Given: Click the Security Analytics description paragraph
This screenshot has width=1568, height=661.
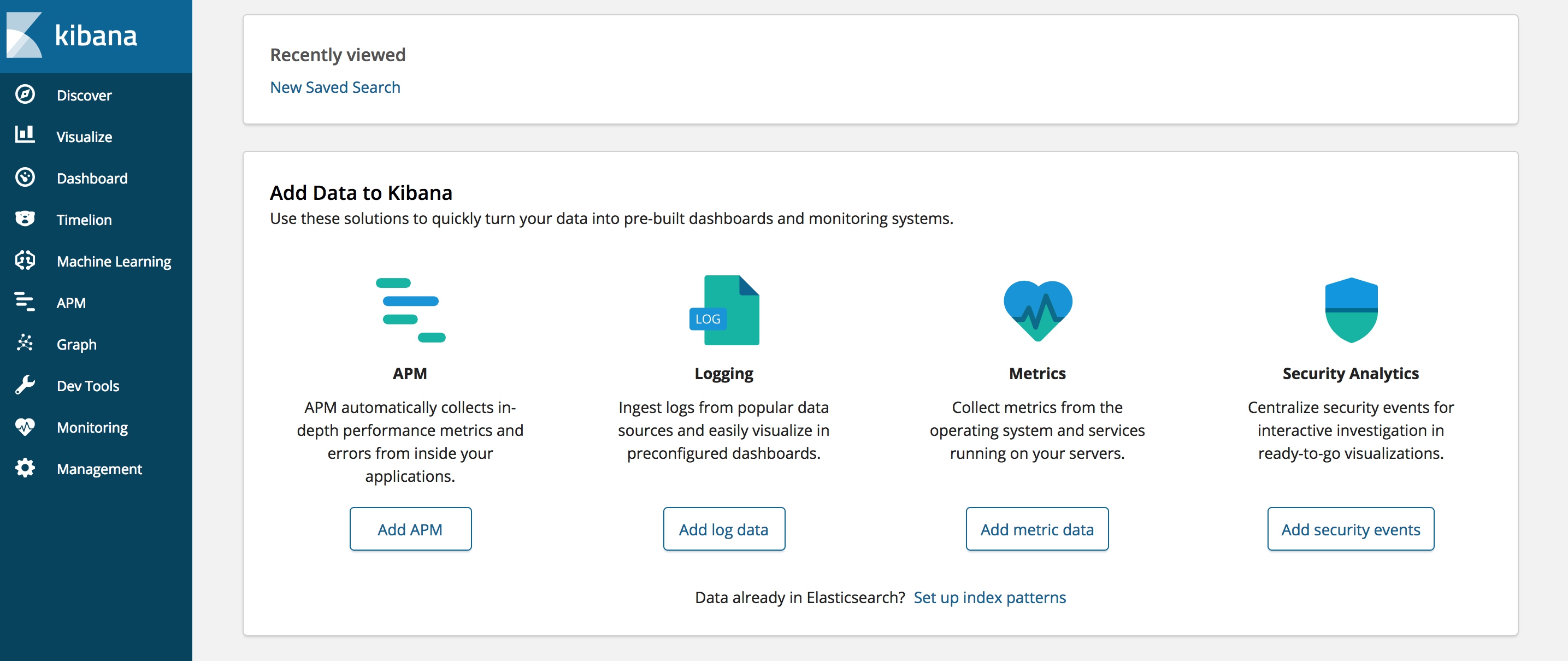Looking at the screenshot, I should coord(1351,430).
